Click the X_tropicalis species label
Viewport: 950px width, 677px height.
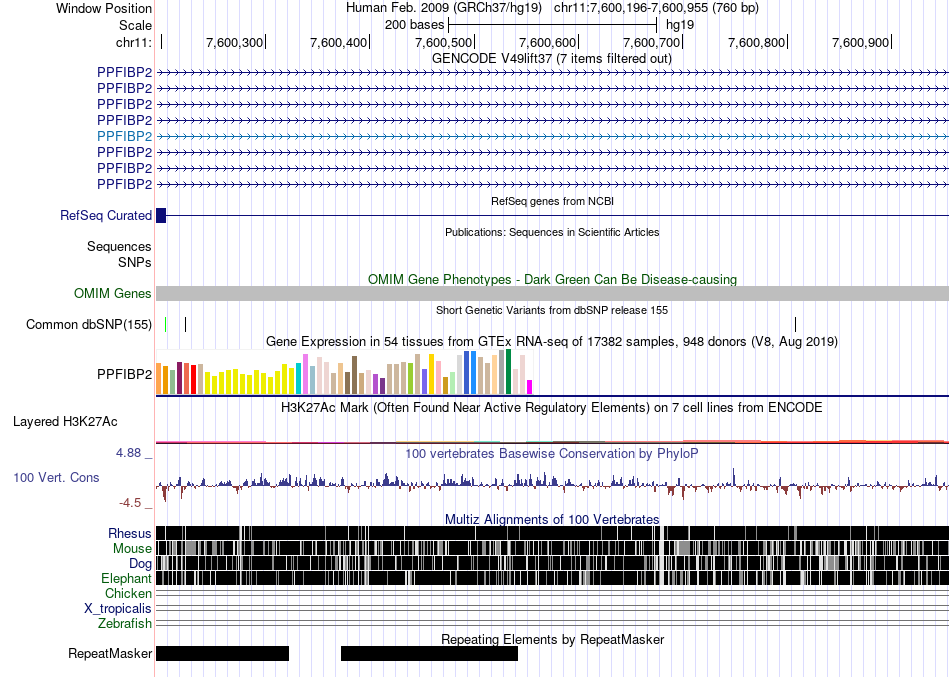pos(118,609)
